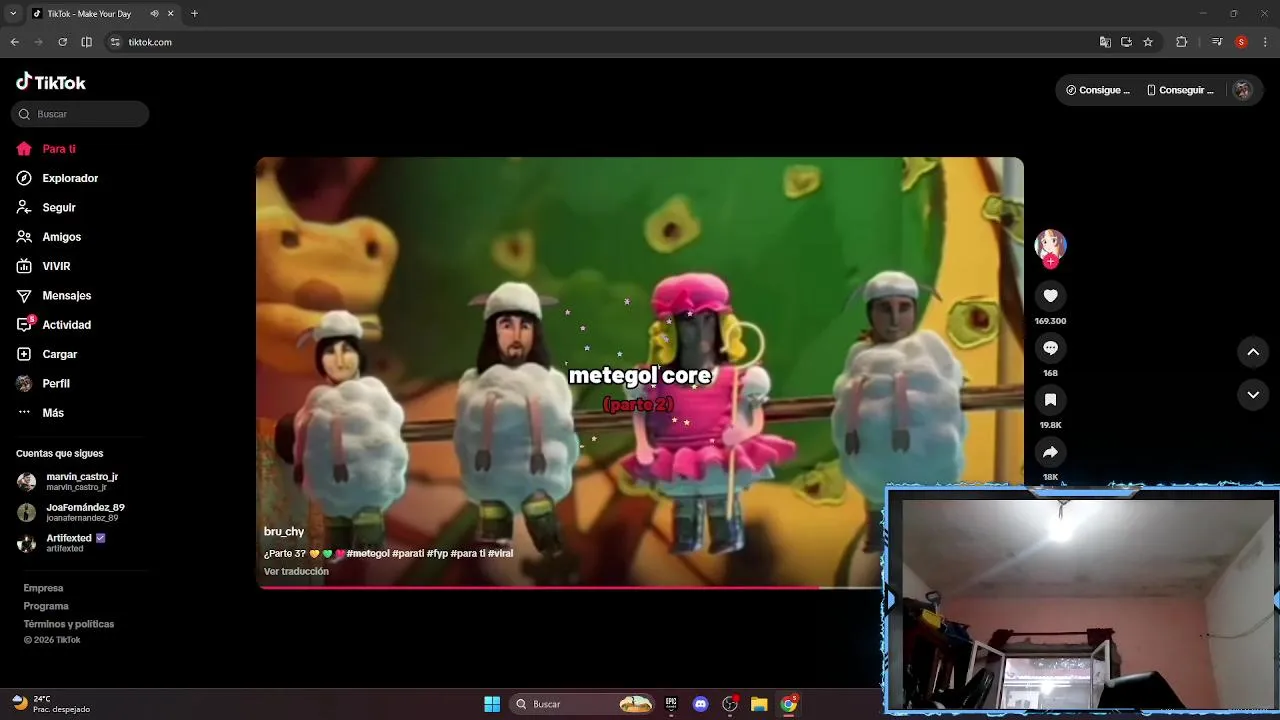Open comments with the speech bubble icon

coord(1050,348)
